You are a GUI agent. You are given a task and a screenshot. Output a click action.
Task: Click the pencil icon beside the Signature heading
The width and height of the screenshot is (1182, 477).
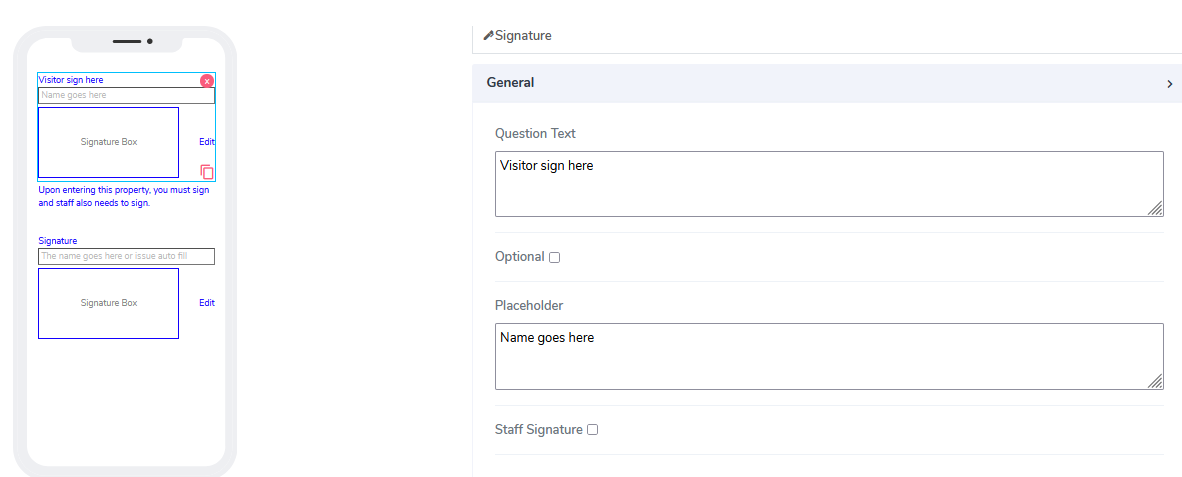click(x=488, y=35)
